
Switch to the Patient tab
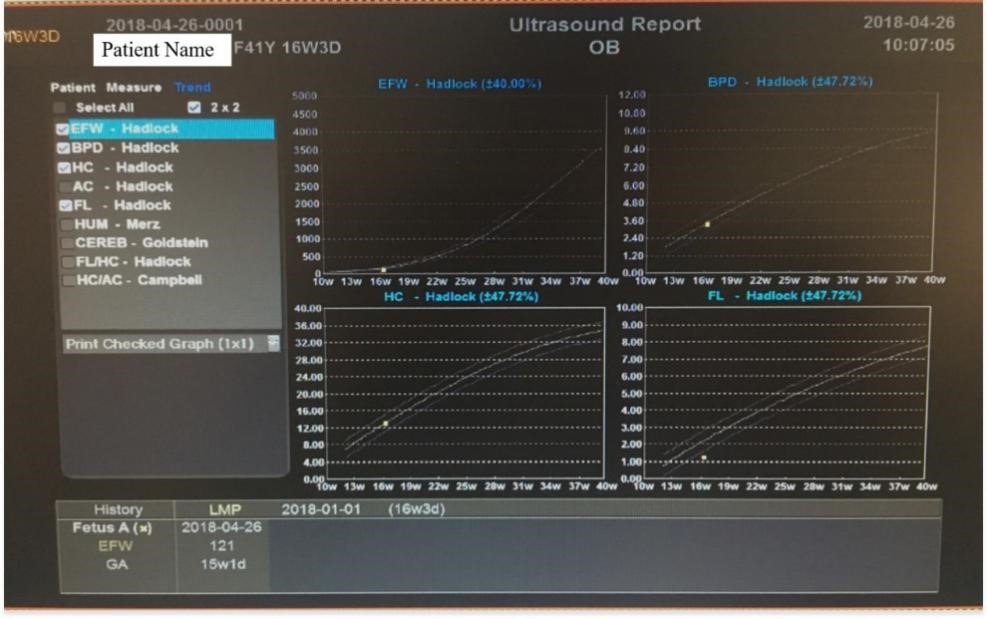[x=73, y=88]
